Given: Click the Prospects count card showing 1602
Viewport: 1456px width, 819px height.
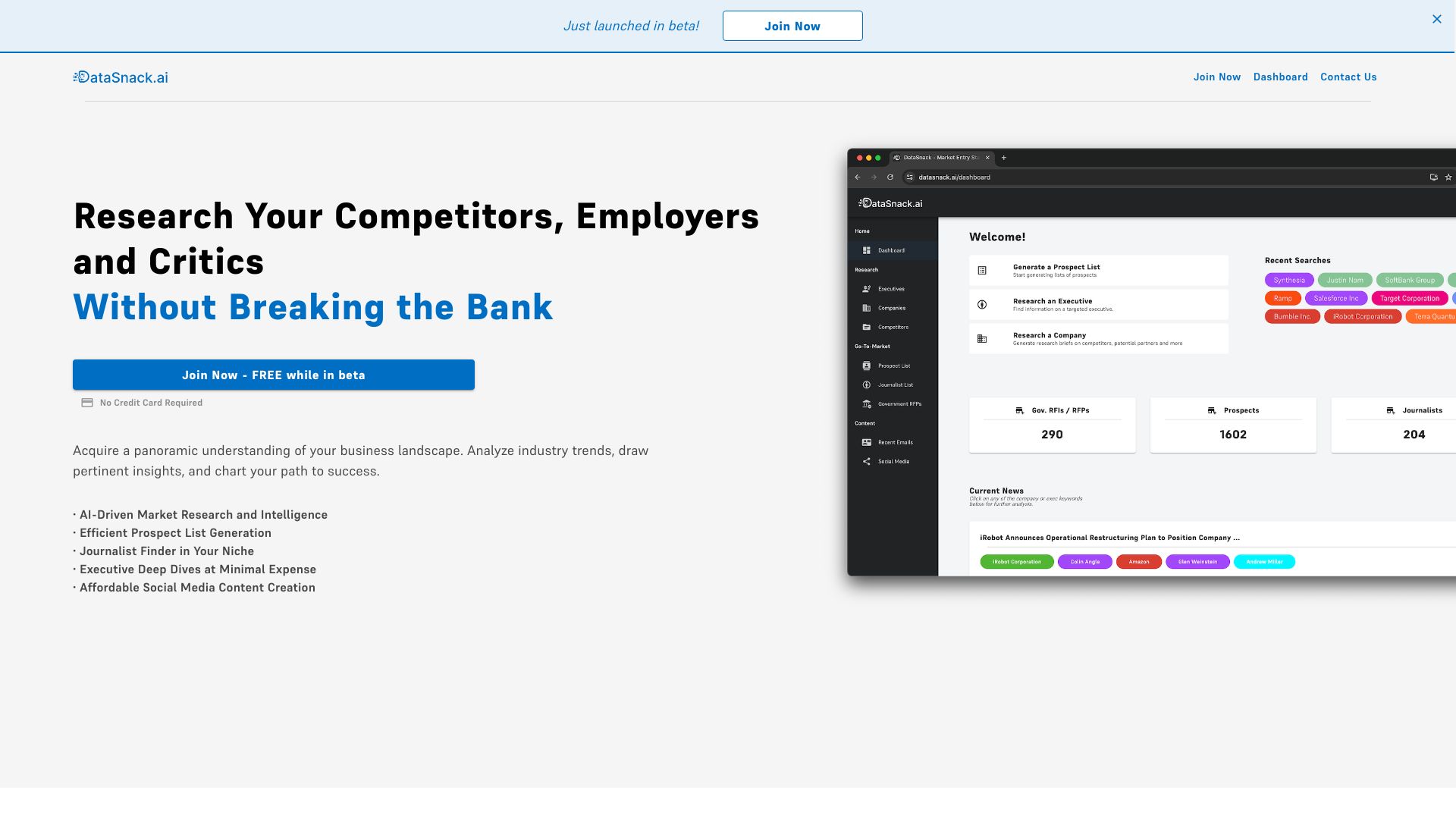Looking at the screenshot, I should click(x=1233, y=423).
